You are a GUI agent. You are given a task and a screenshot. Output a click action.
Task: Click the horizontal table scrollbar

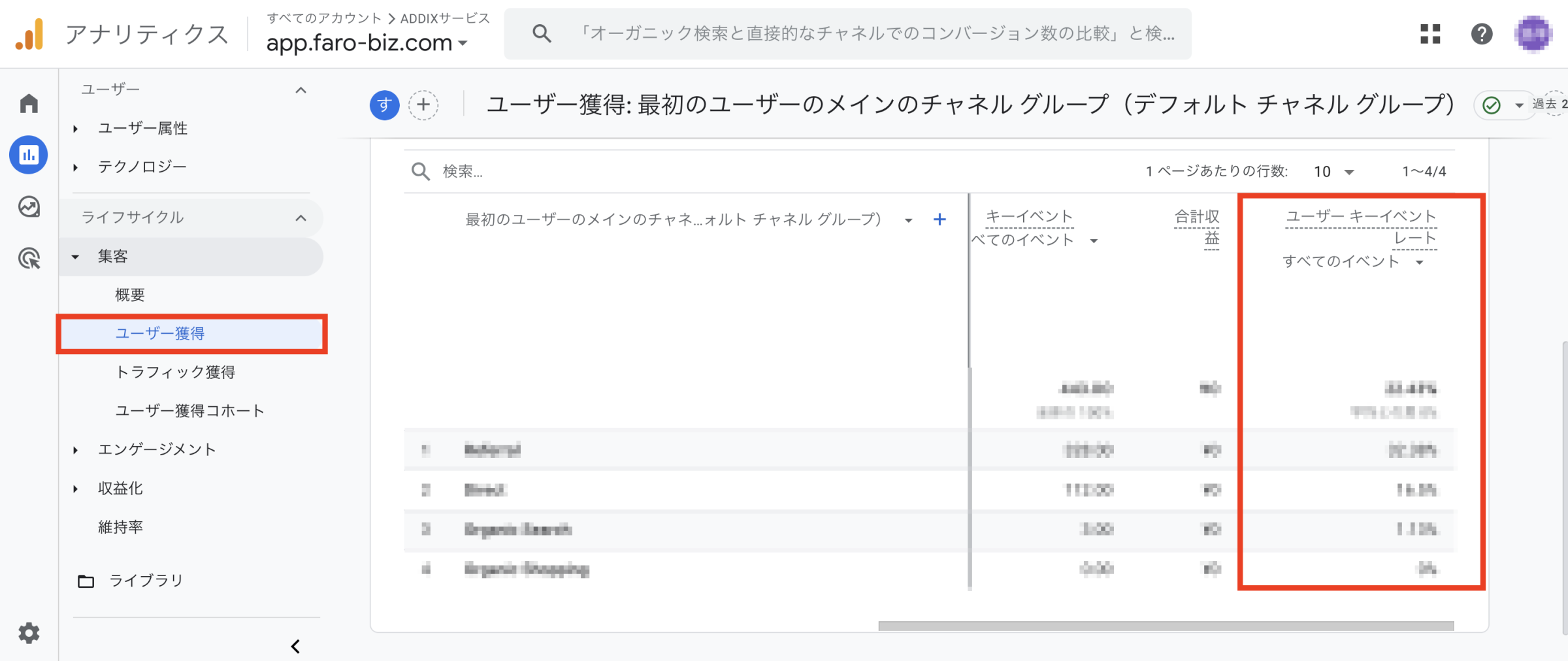click(x=1166, y=626)
